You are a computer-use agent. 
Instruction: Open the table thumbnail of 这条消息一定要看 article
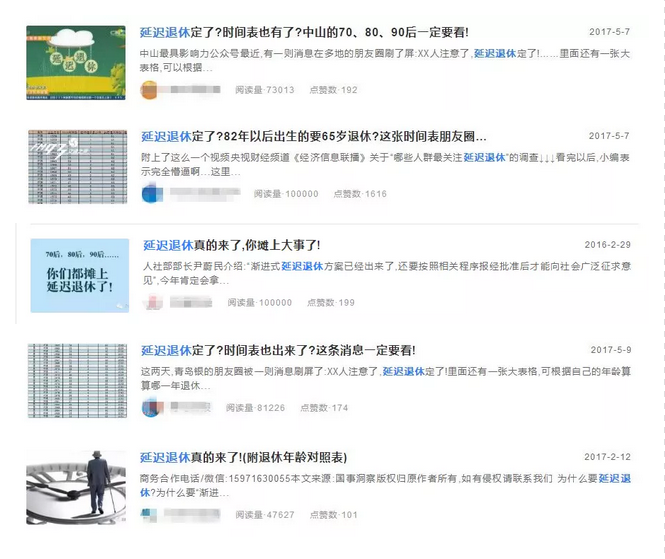tap(76, 381)
